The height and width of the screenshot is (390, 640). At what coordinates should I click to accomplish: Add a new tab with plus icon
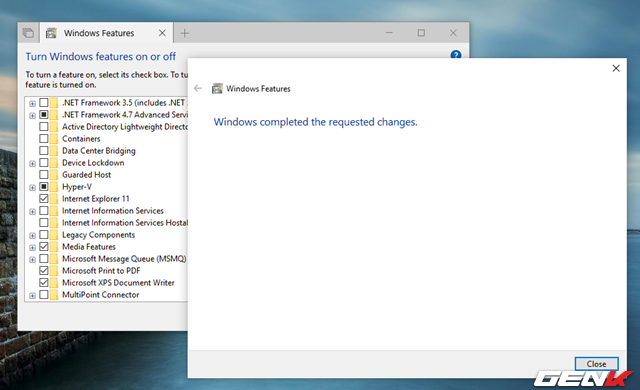[x=184, y=33]
